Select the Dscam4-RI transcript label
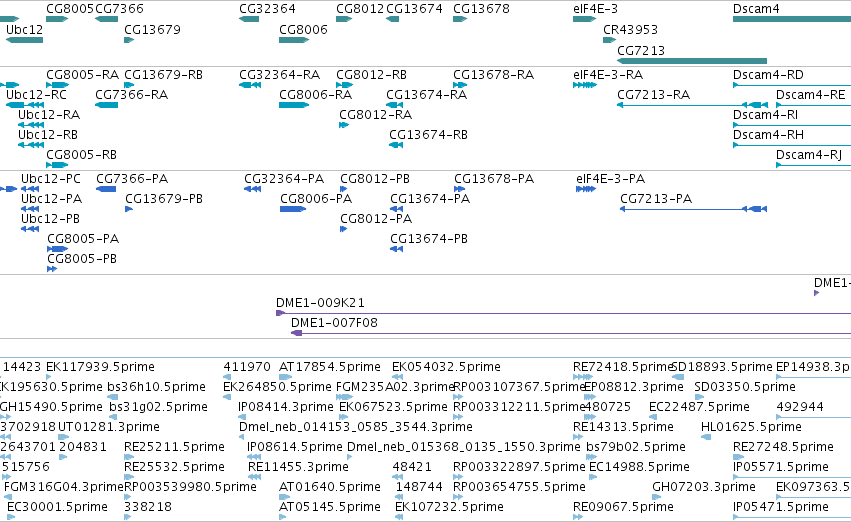Image resolution: width=851 pixels, height=522 pixels. pyautogui.click(x=765, y=114)
